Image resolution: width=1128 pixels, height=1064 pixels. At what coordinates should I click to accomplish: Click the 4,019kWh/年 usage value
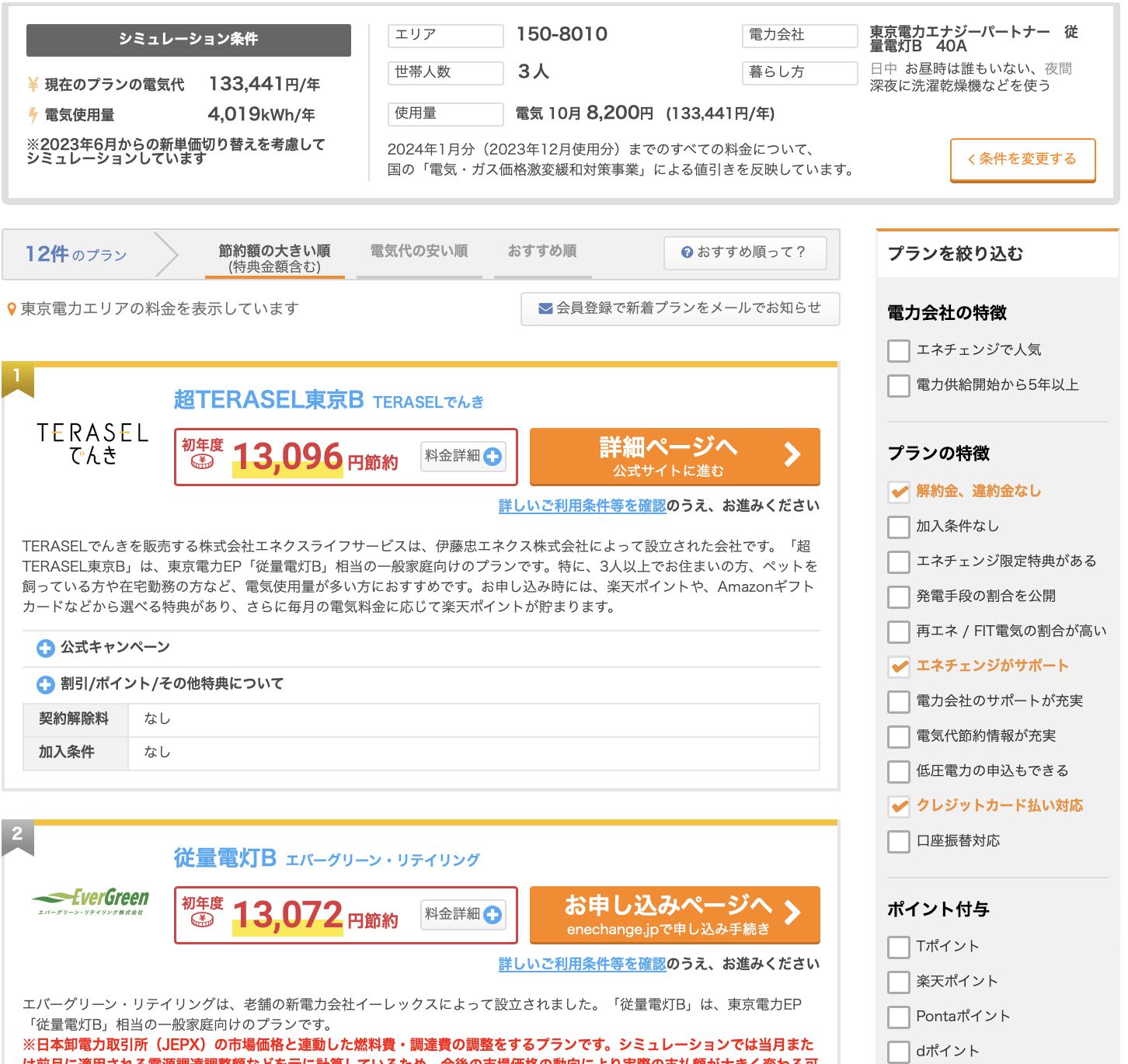point(262,115)
